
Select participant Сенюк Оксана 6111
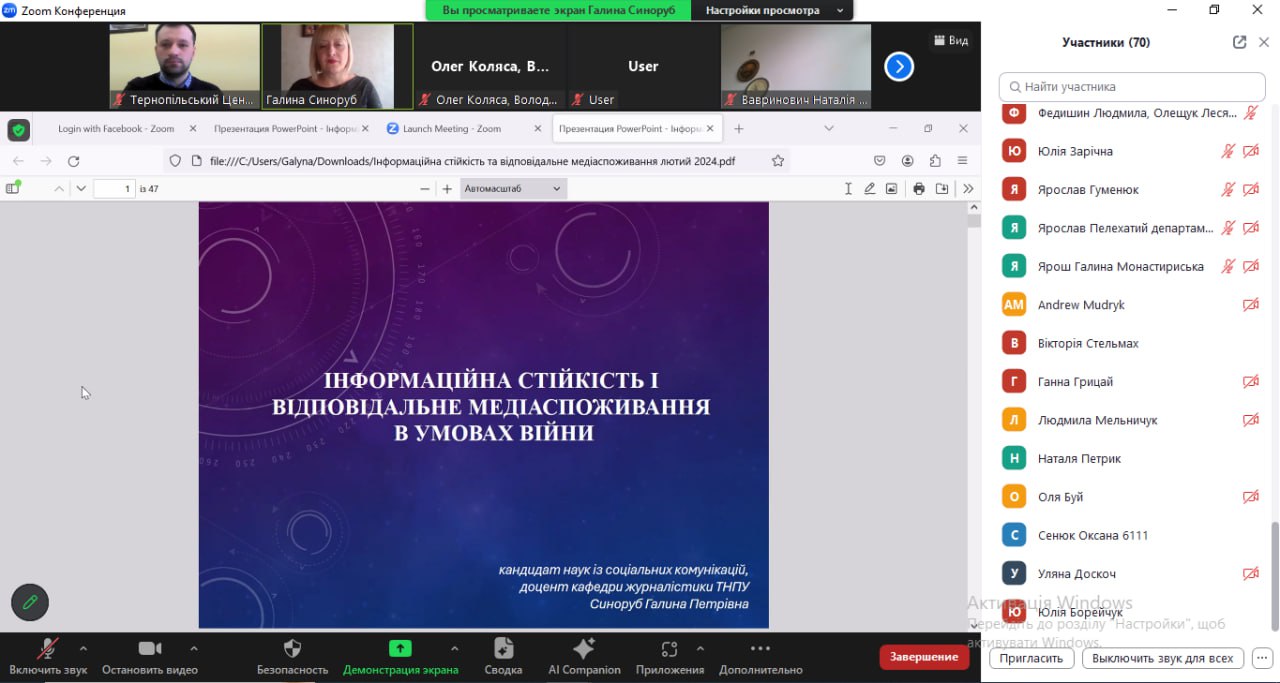point(1132,535)
